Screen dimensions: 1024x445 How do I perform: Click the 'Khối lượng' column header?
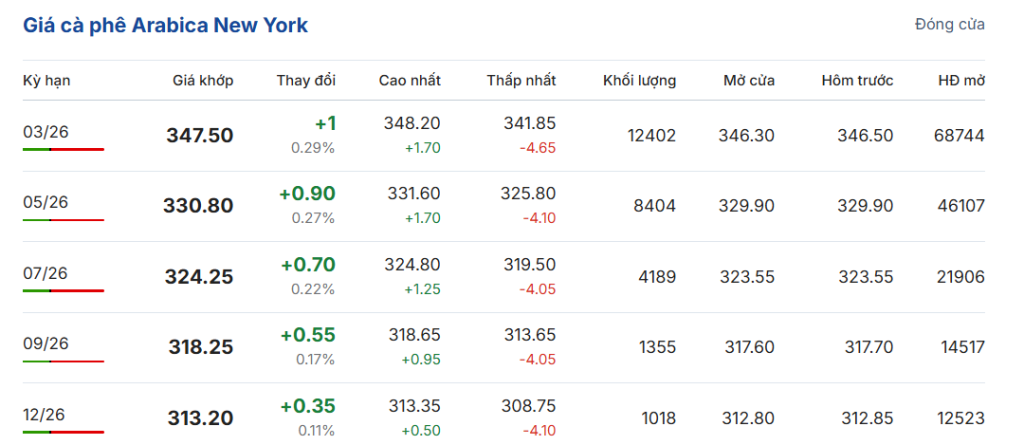coord(639,80)
